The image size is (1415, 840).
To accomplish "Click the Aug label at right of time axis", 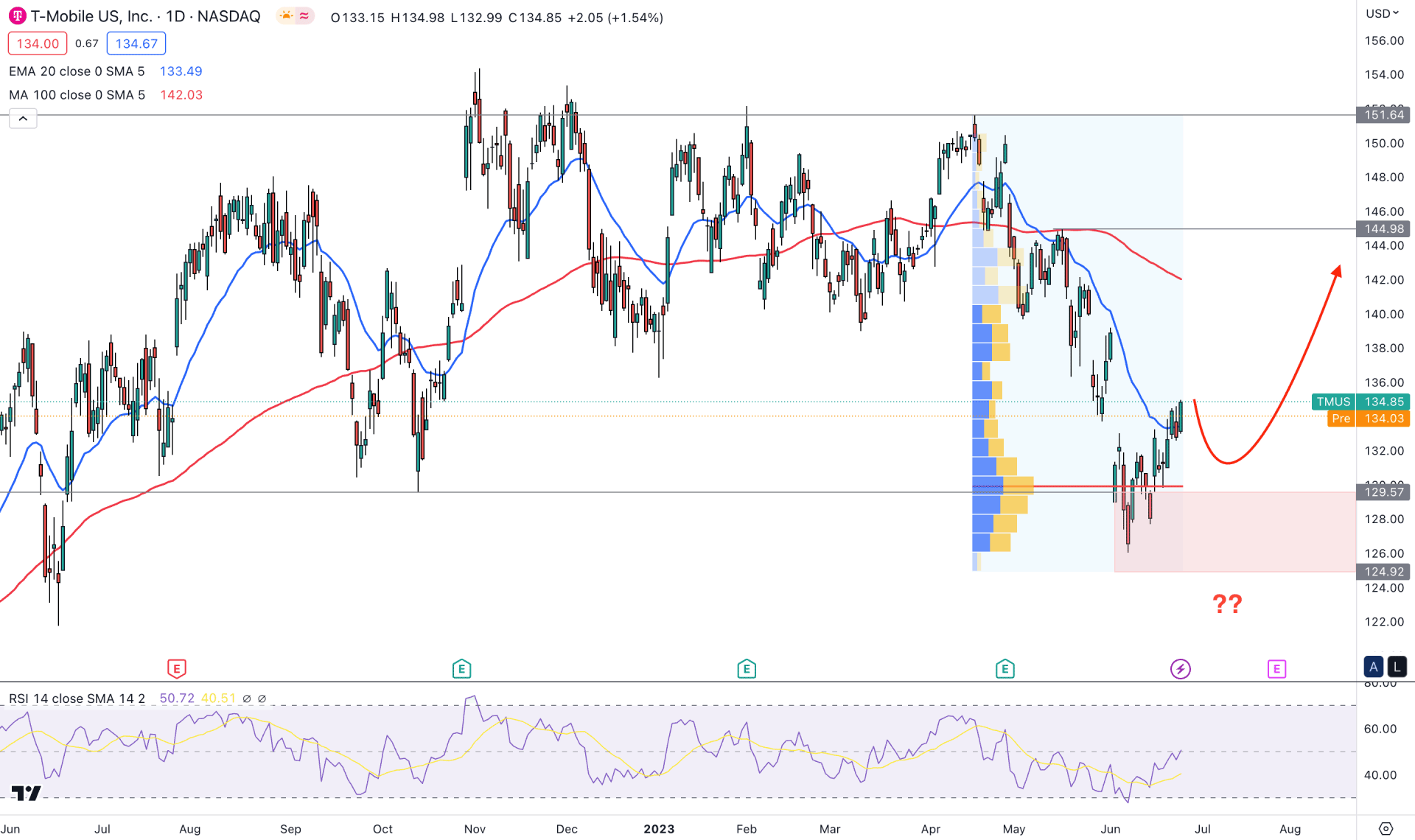I will pyautogui.click(x=1290, y=829).
